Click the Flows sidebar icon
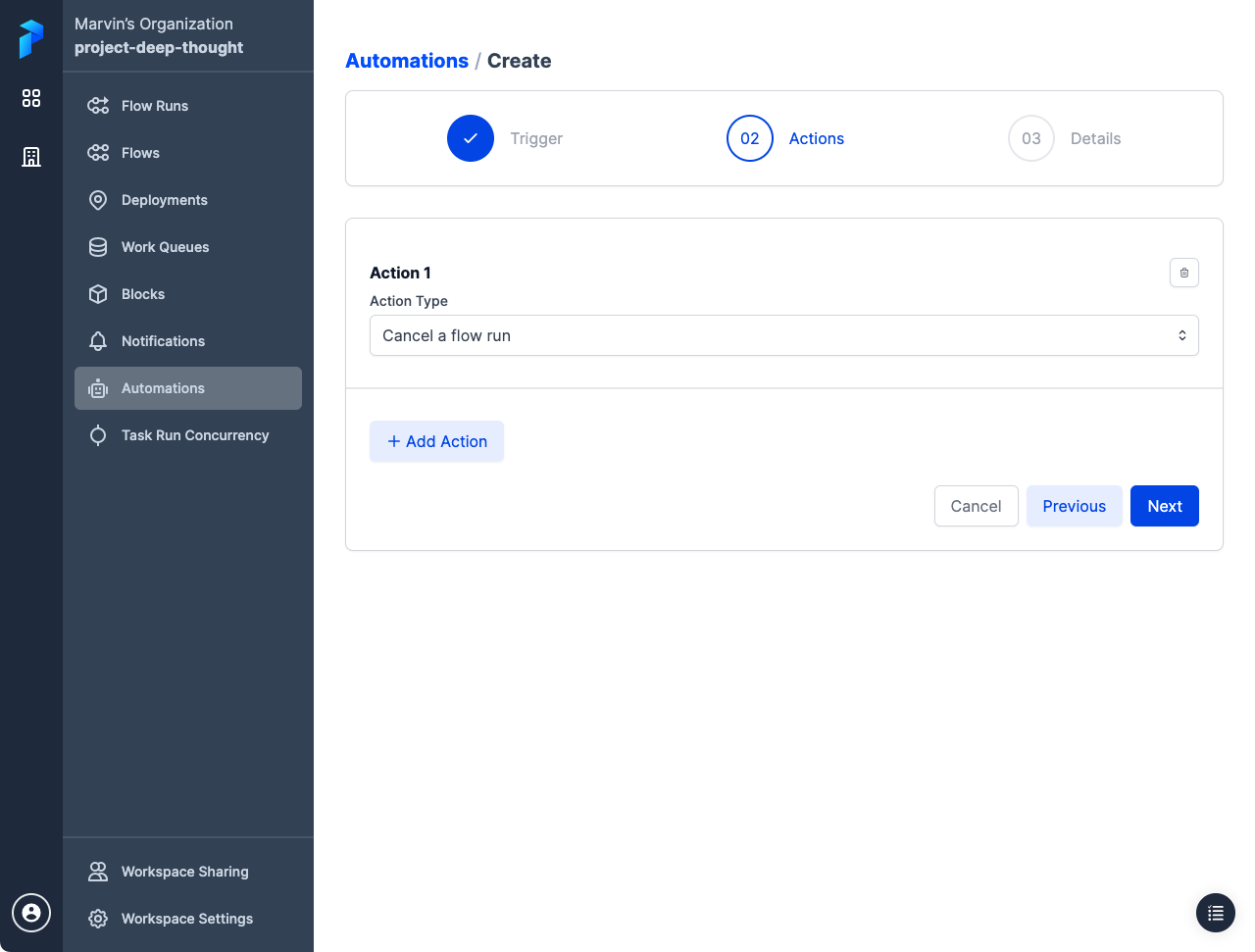The width and height of the screenshot is (1255, 952). click(98, 153)
